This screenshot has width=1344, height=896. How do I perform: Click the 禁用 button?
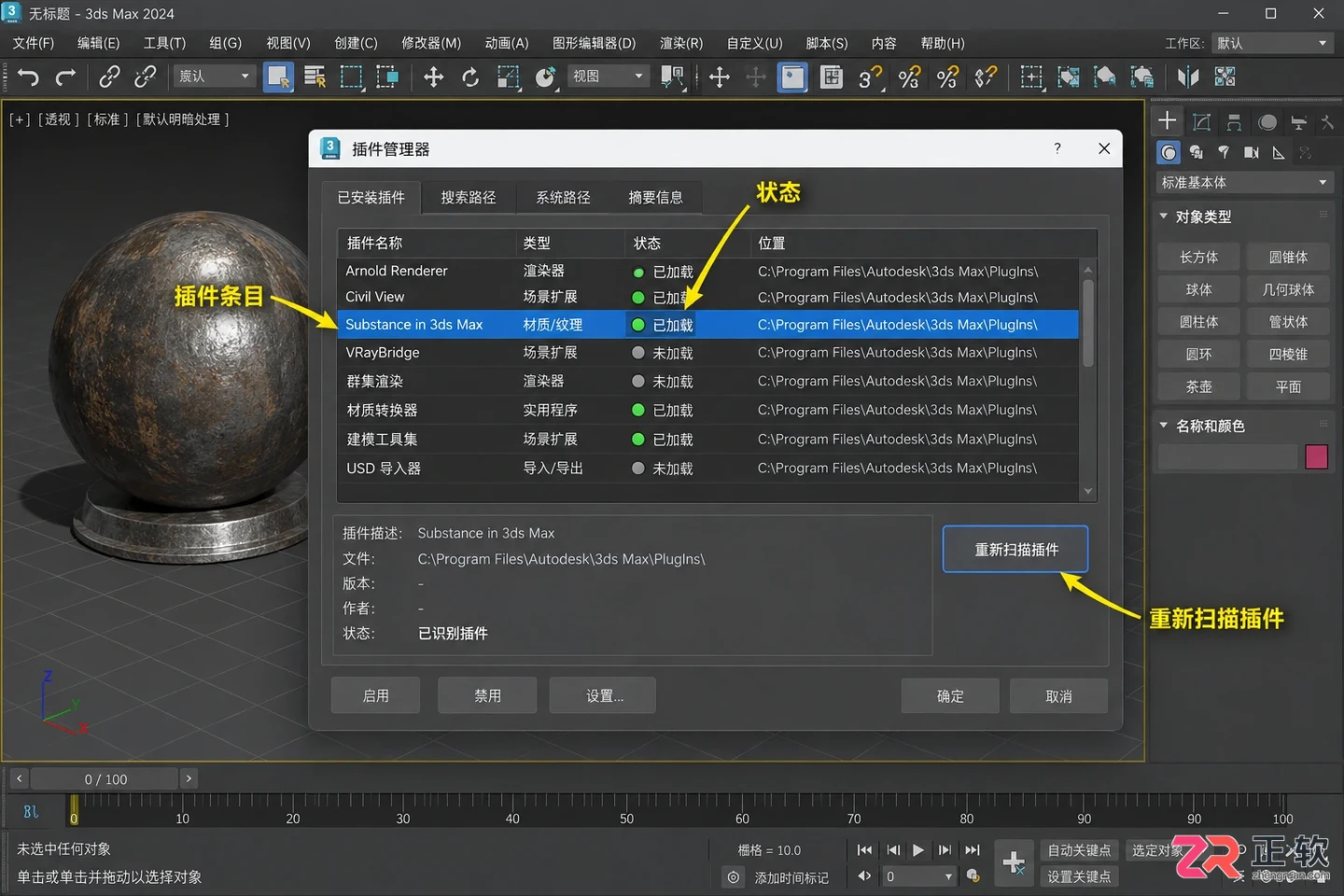pos(487,695)
